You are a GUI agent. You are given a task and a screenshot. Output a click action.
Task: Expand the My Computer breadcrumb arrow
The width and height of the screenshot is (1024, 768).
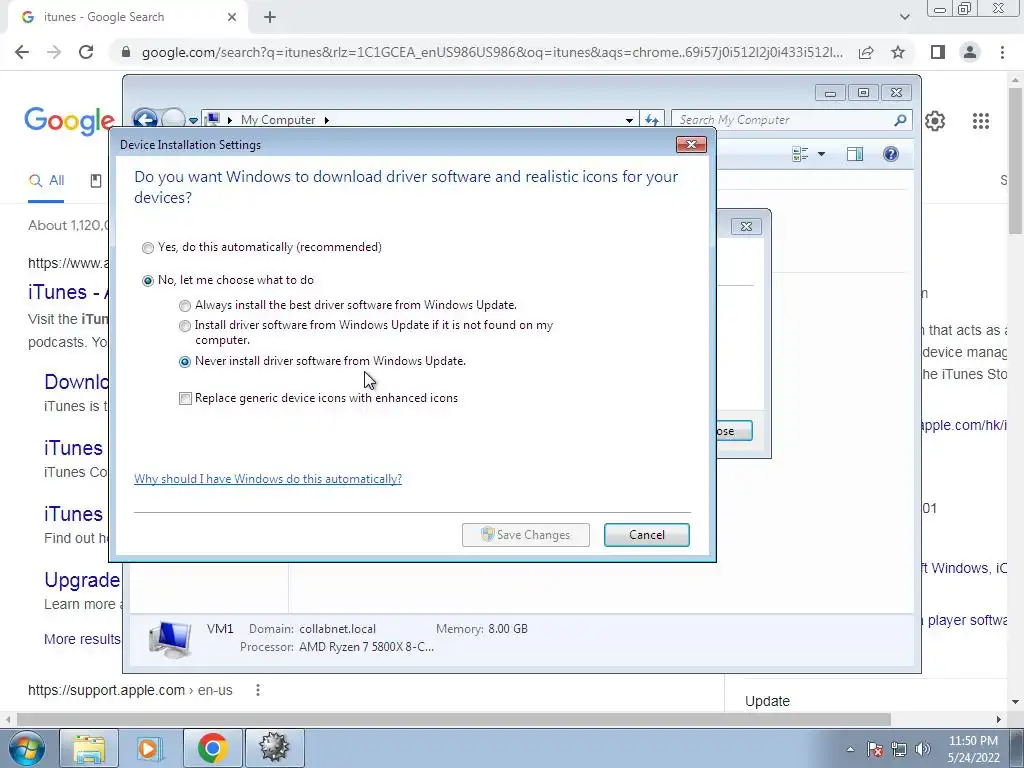(x=327, y=120)
